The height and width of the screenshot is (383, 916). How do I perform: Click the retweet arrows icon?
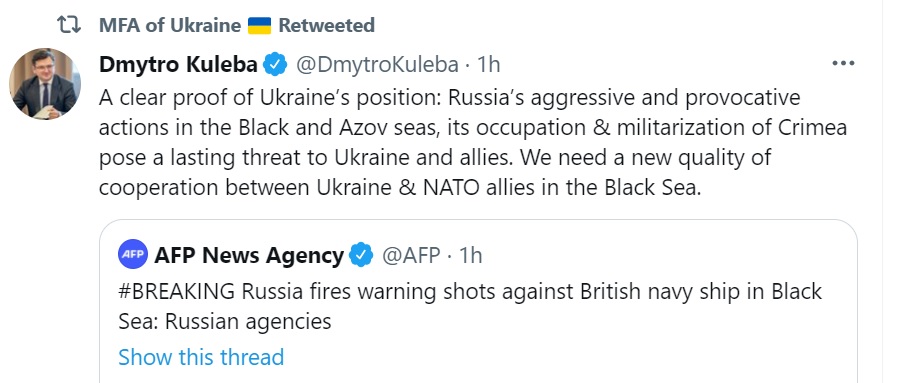[x=68, y=25]
